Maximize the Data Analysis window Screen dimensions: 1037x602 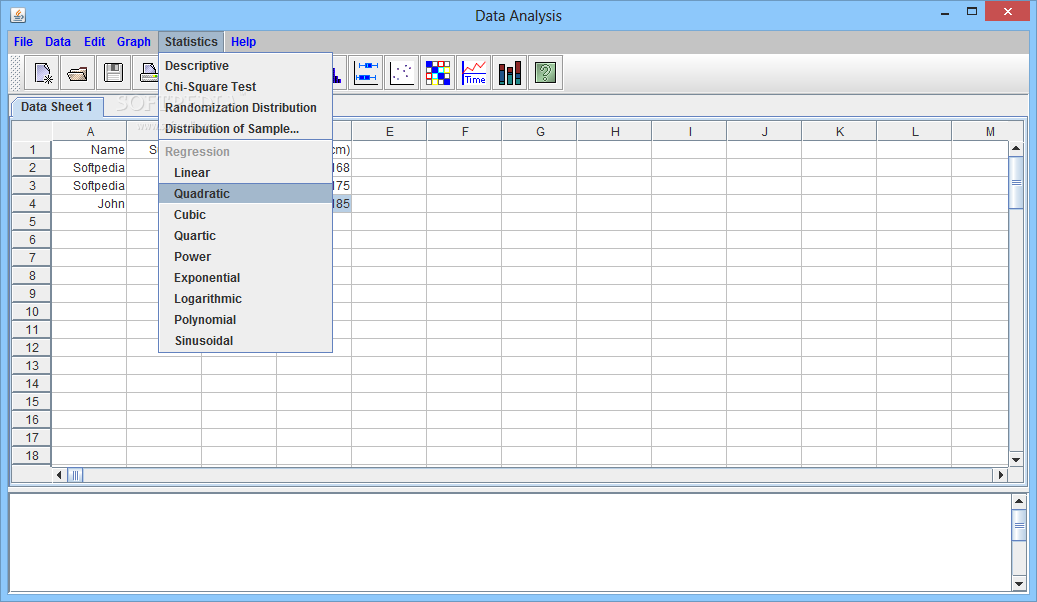point(972,12)
